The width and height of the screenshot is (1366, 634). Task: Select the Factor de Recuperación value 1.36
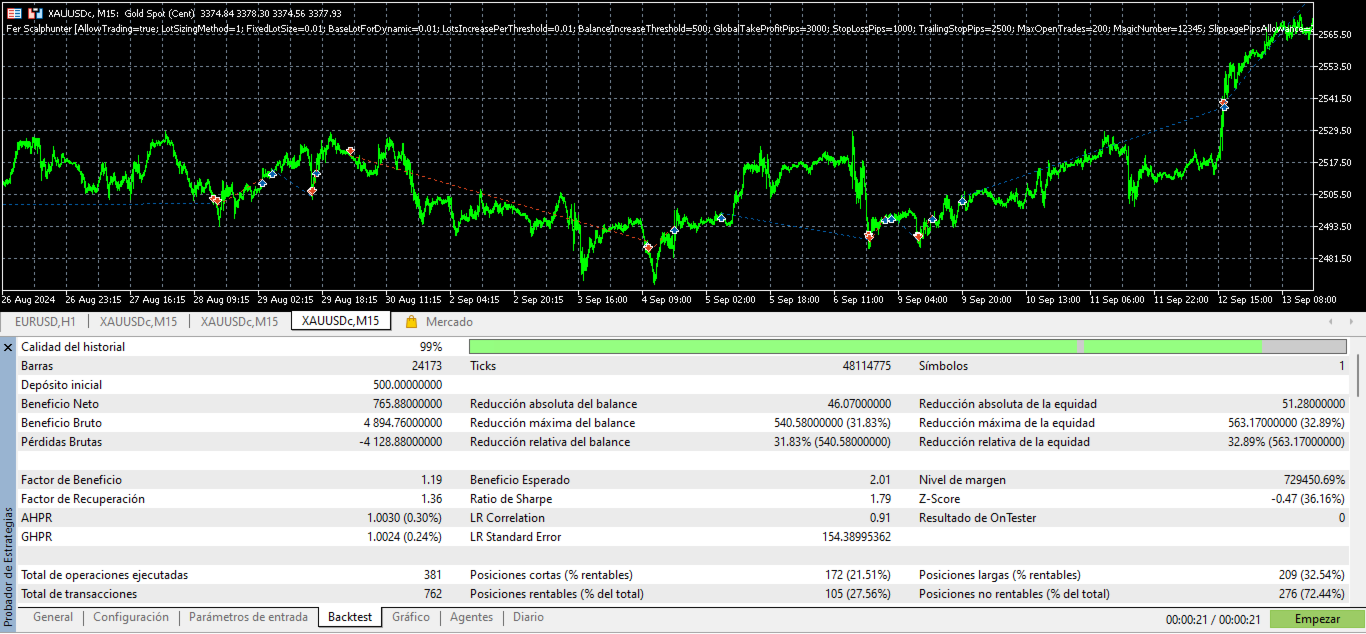(432, 499)
